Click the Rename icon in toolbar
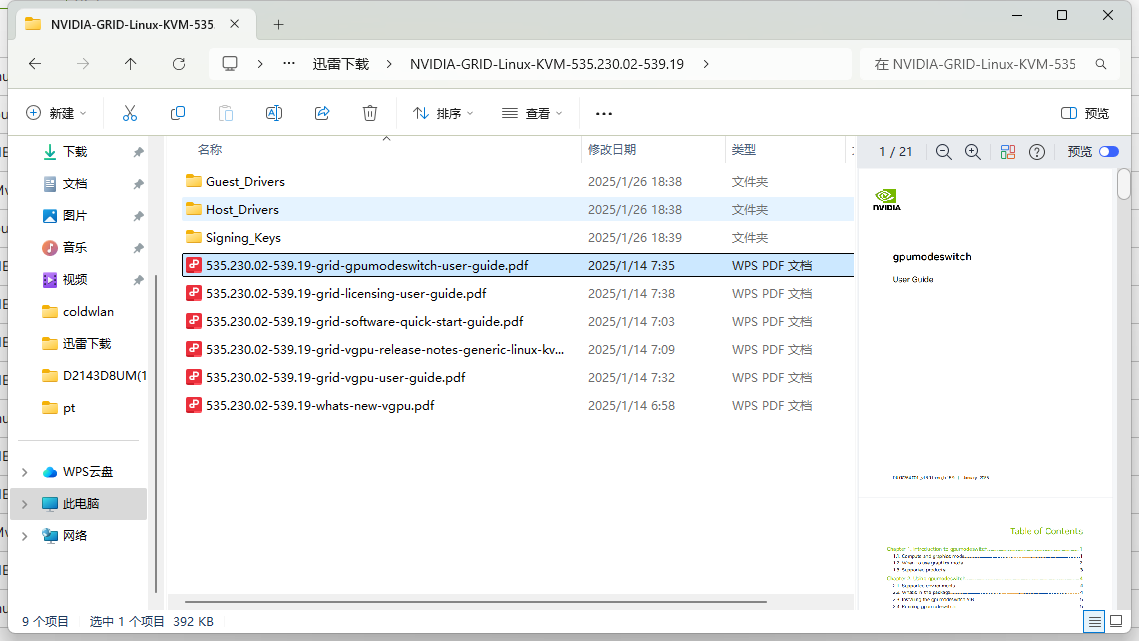 [x=273, y=114]
